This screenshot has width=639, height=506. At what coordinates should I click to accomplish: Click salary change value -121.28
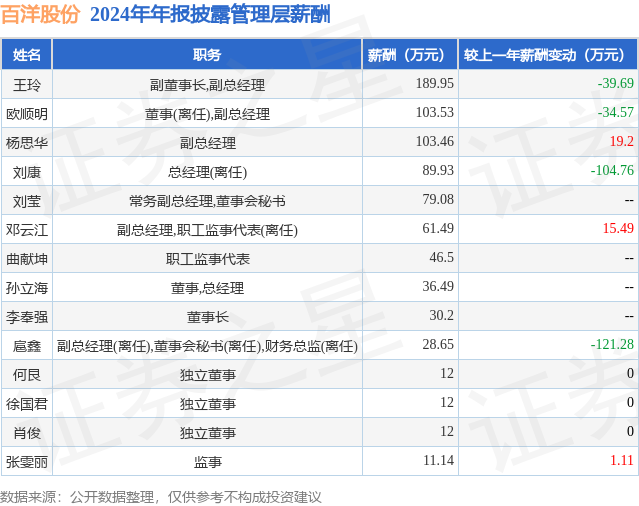point(612,344)
